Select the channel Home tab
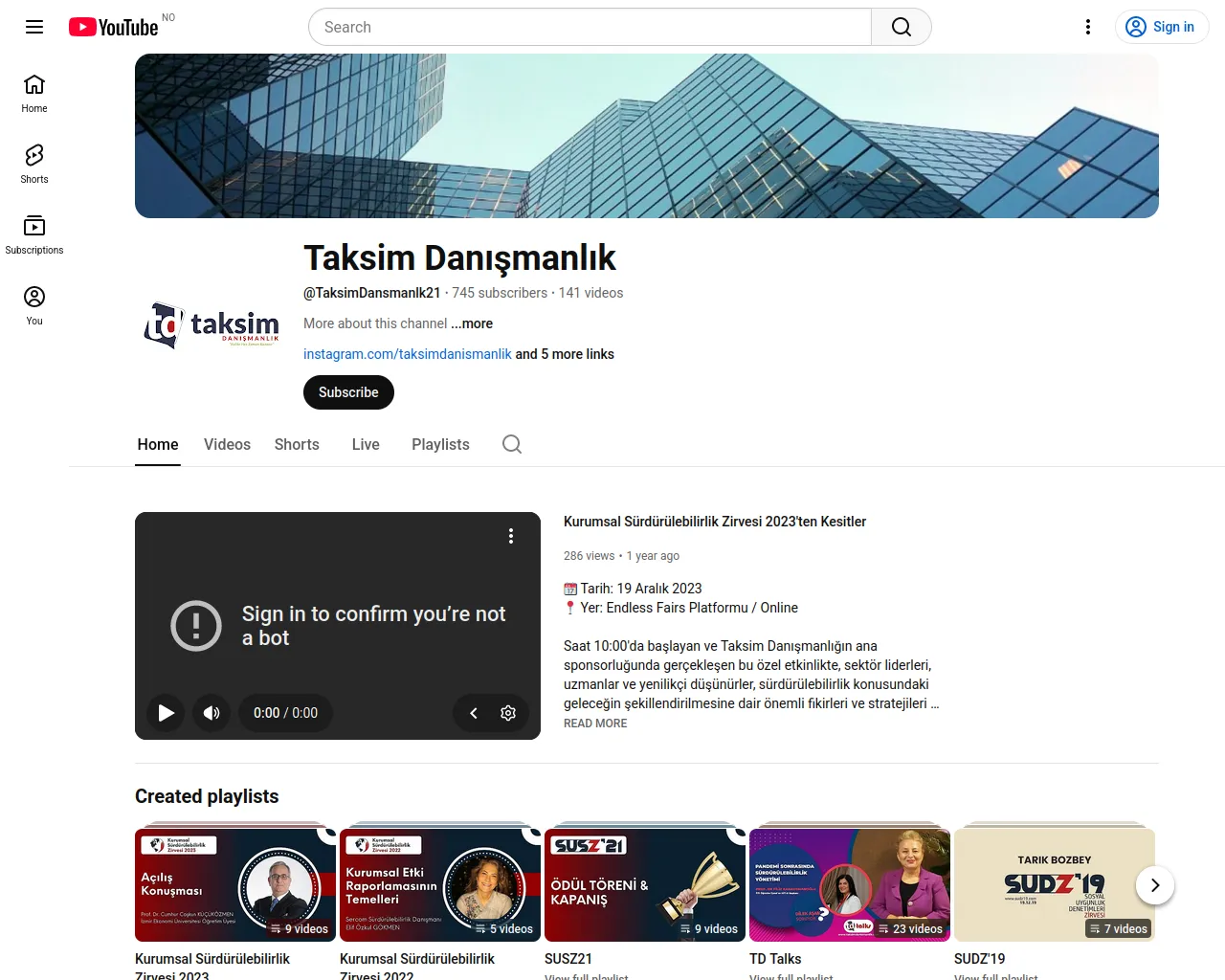 pyautogui.click(x=158, y=444)
